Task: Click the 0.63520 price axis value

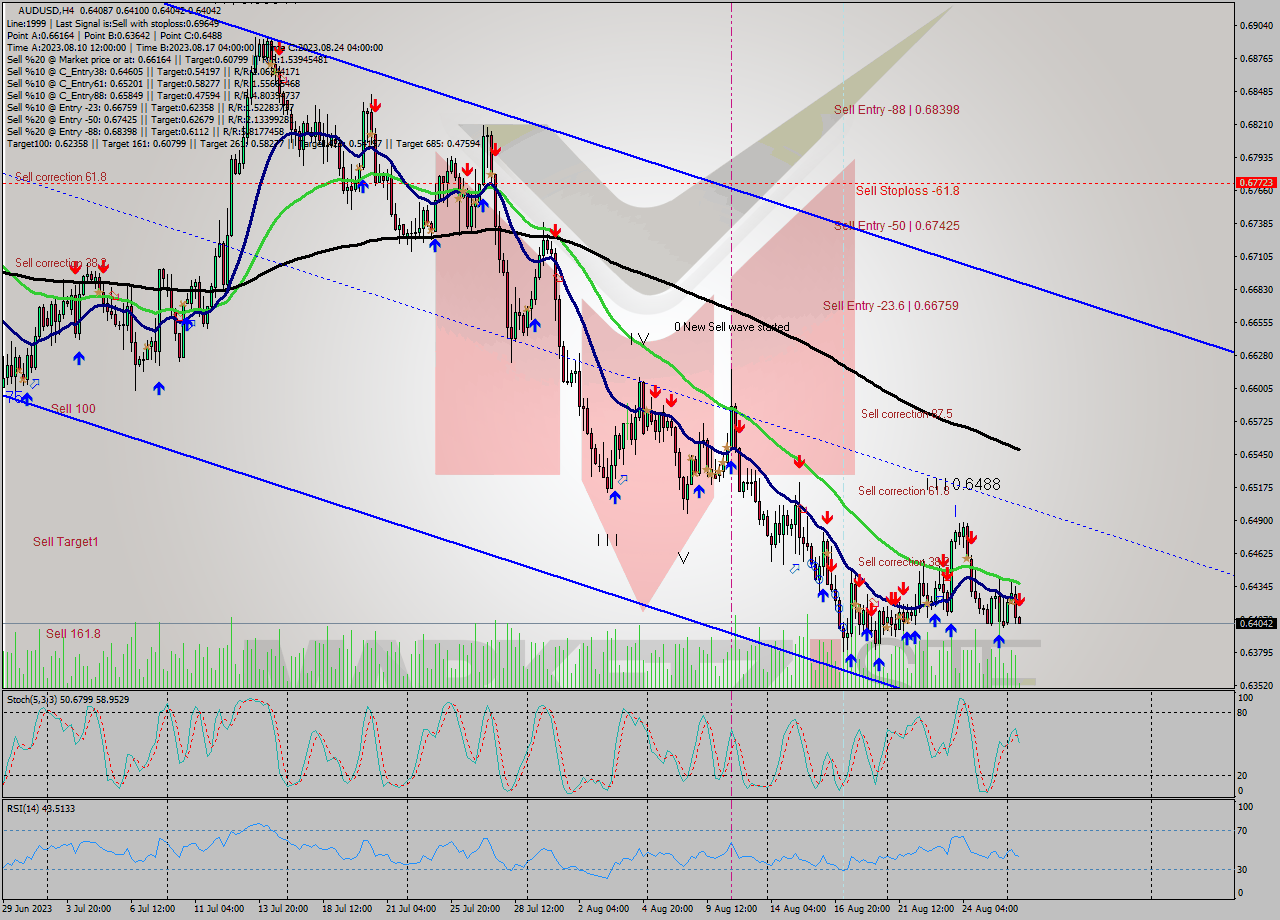Action: tap(1256, 686)
